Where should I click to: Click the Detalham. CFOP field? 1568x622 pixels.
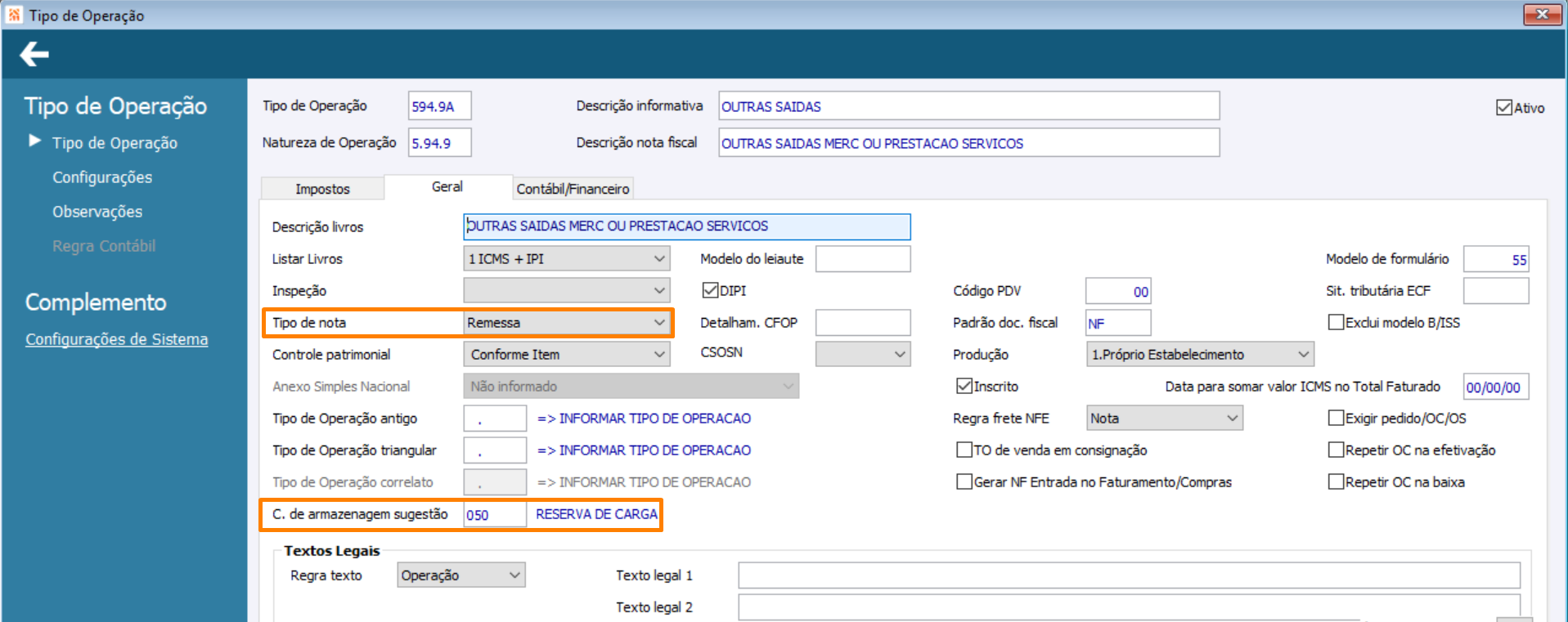pos(863,322)
